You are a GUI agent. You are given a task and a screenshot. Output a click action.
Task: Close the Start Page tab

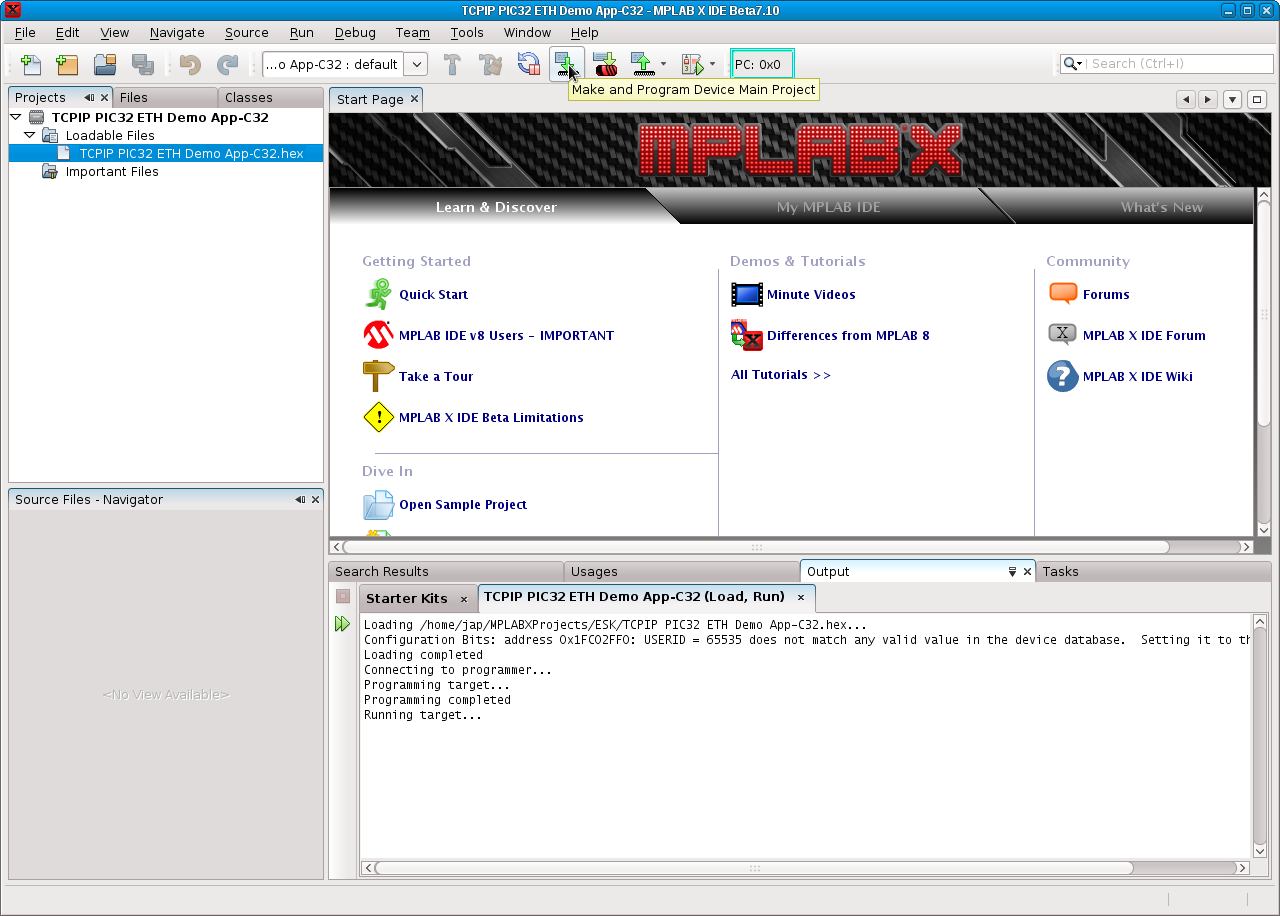click(x=414, y=99)
